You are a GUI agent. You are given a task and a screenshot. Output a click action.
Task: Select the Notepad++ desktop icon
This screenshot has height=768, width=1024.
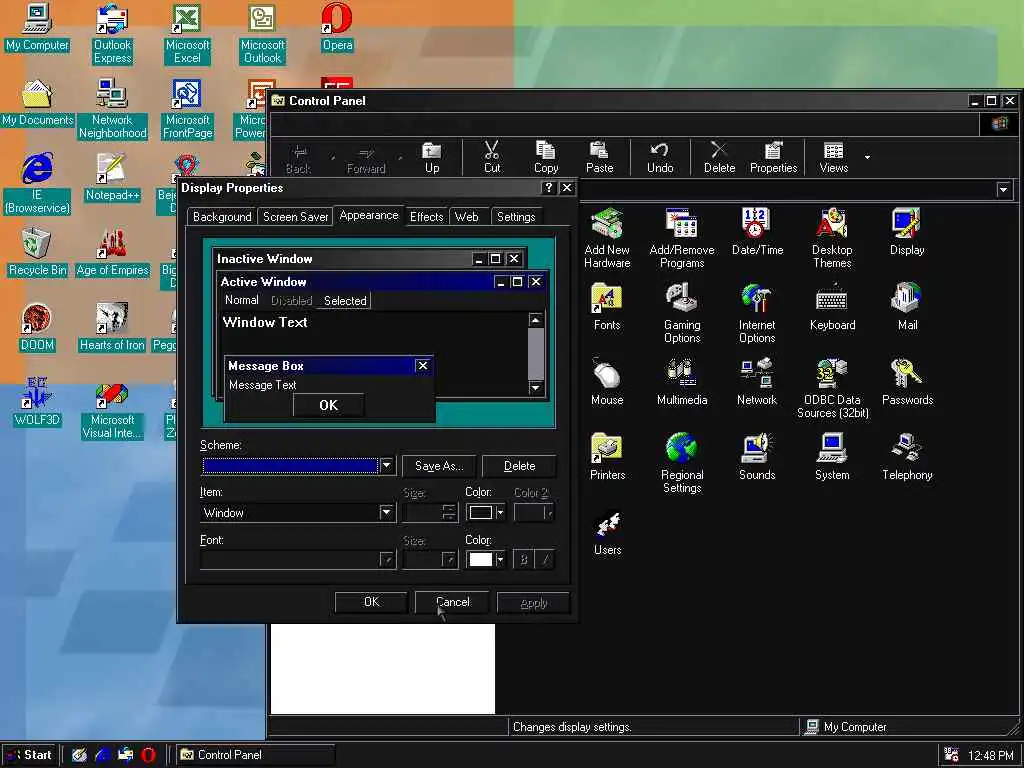pos(112,178)
